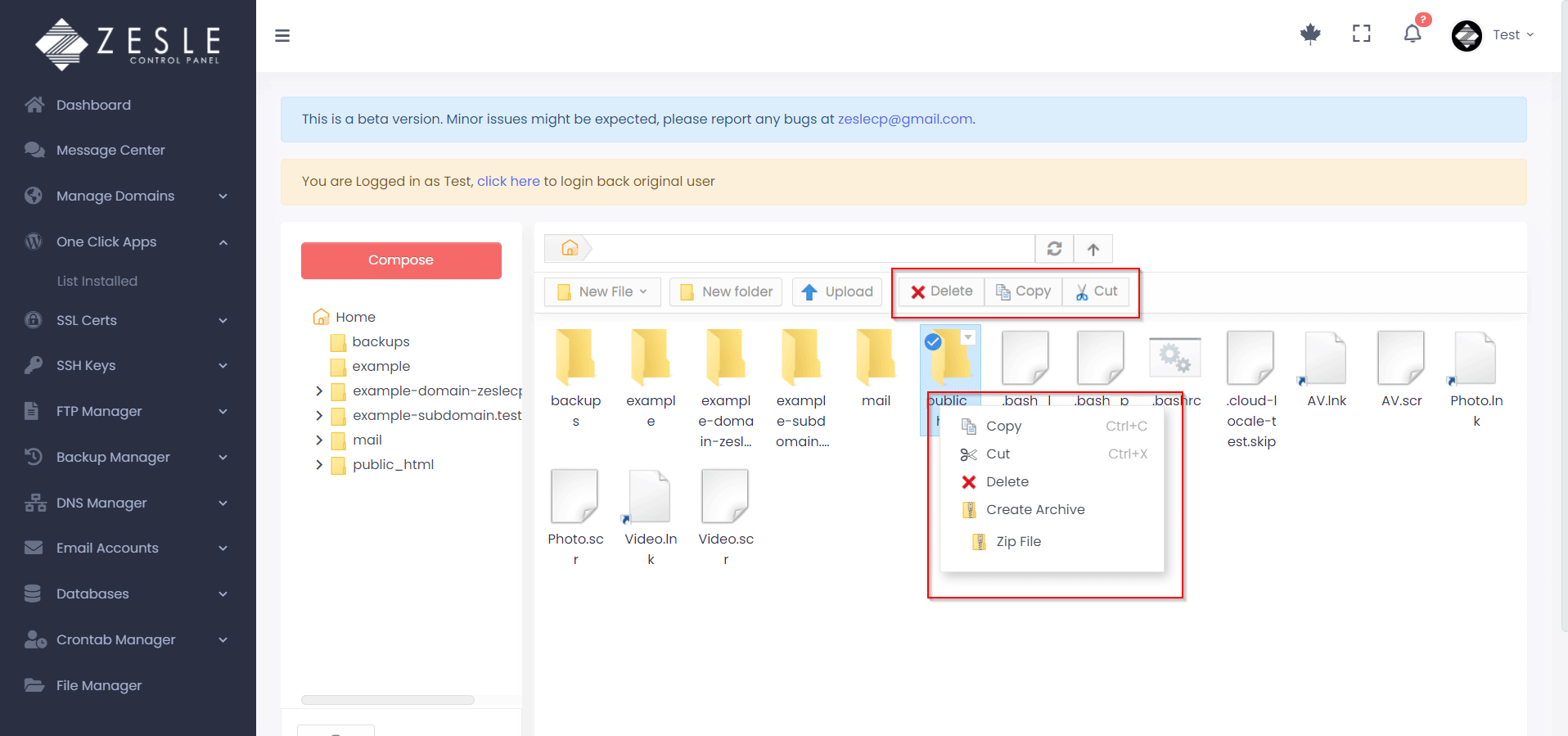Select the AV.scr file icon
The image size is (1568, 736).
1401,358
